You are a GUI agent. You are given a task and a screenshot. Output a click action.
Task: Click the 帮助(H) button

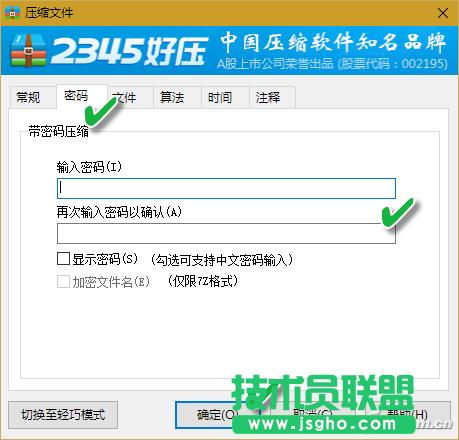click(x=408, y=415)
